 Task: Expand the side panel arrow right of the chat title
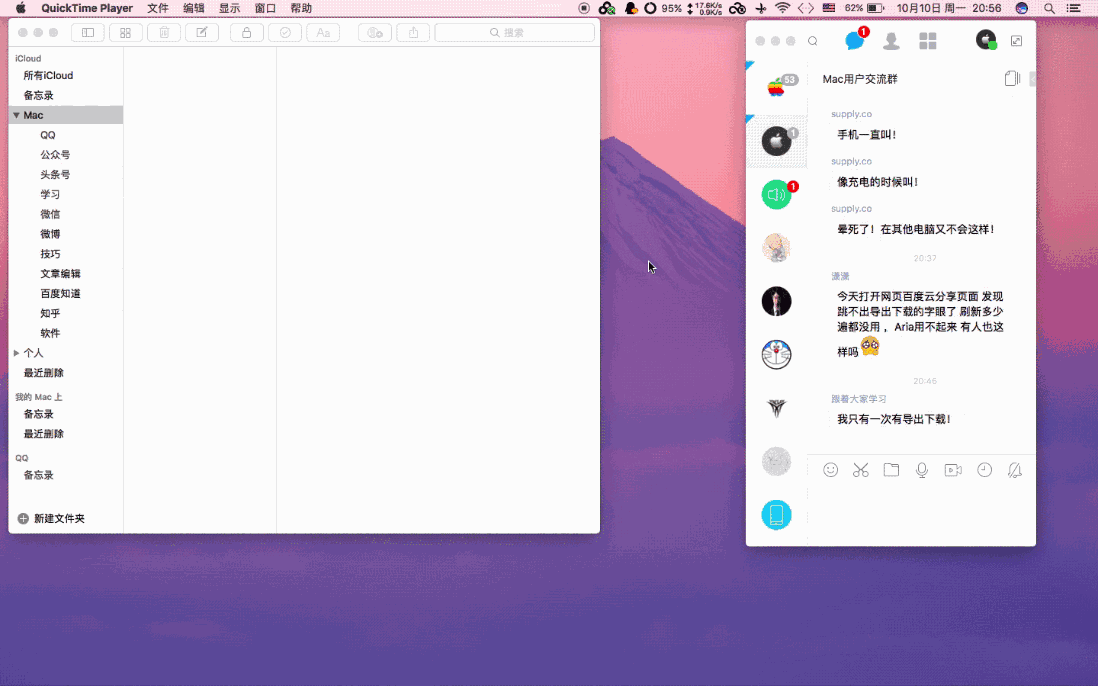tap(1032, 79)
